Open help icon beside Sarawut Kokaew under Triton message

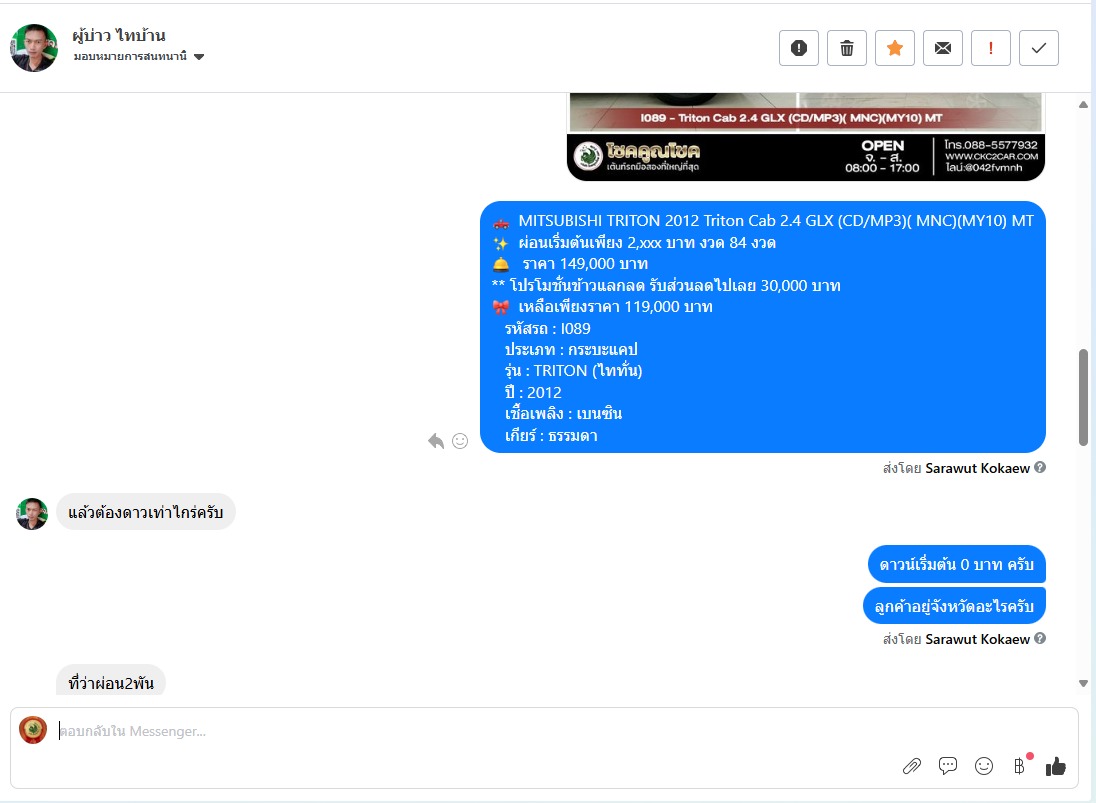click(1040, 468)
